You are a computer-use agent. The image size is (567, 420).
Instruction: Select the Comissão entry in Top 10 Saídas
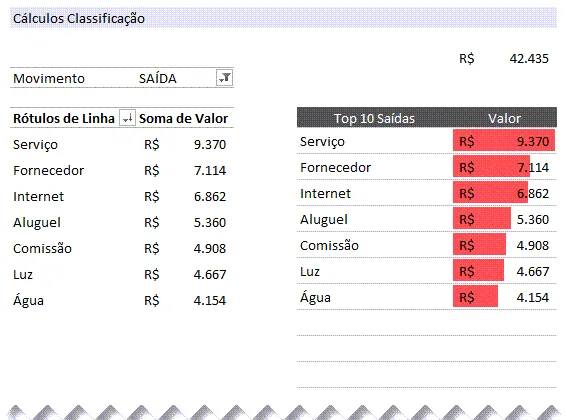click(329, 246)
